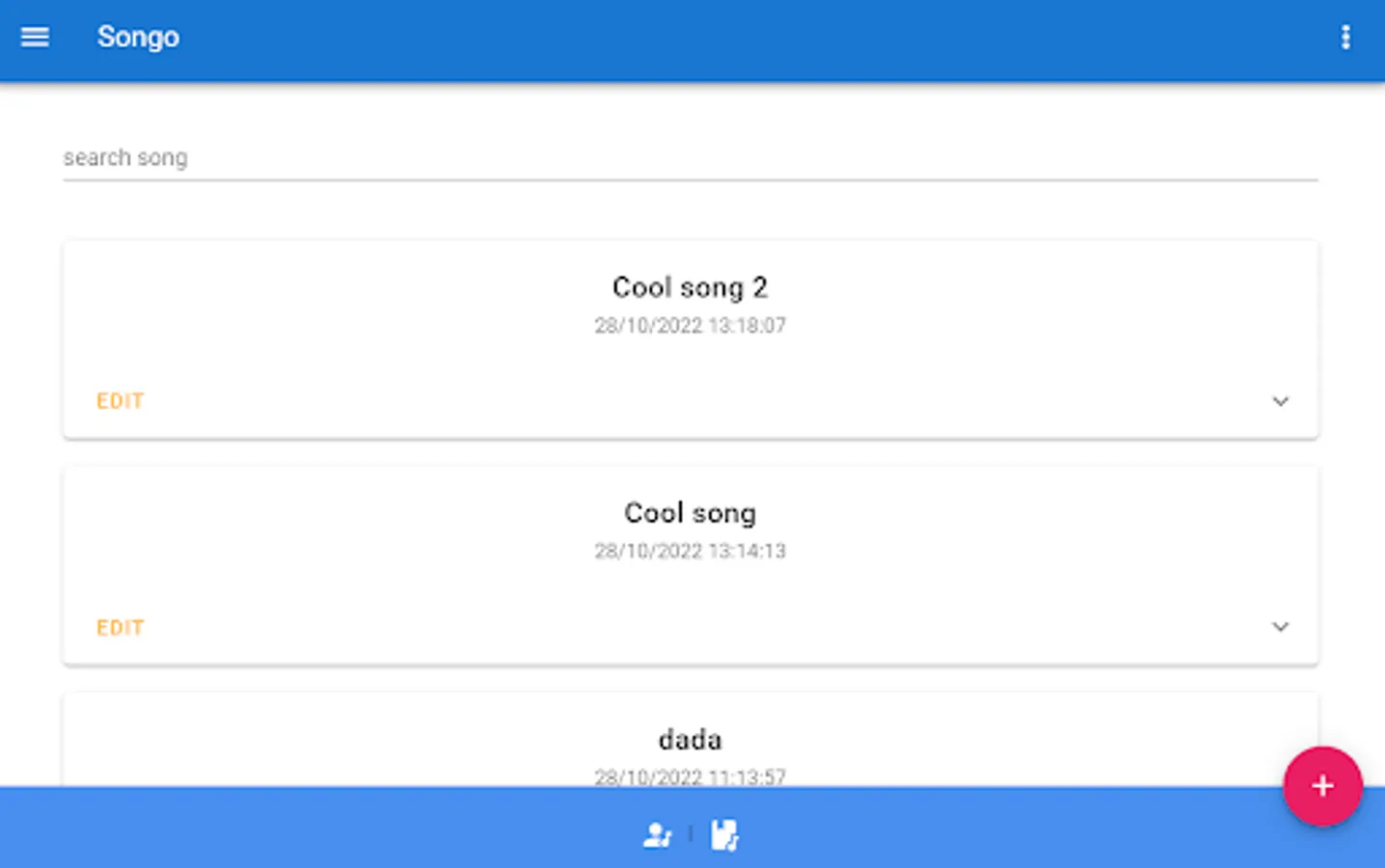The image size is (1385, 868).
Task: Open the hamburger navigation menu
Action: [35, 38]
